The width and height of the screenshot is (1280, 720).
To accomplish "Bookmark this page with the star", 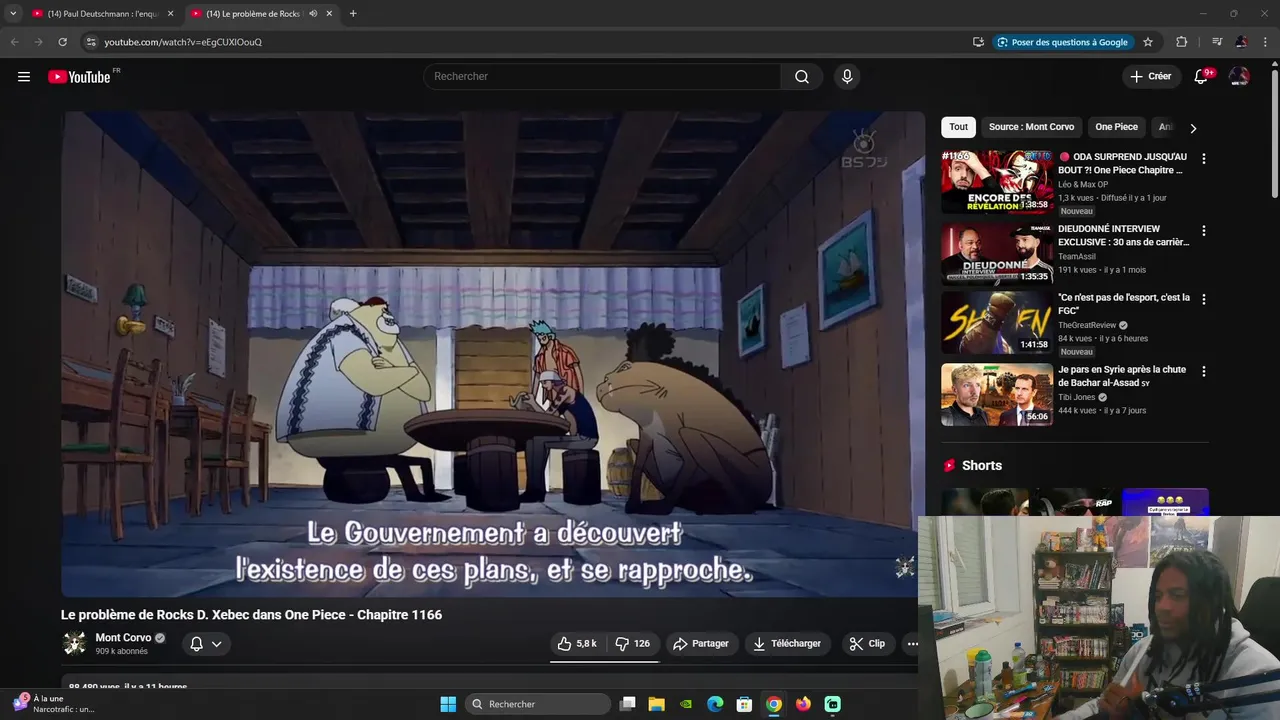I will 1148,42.
